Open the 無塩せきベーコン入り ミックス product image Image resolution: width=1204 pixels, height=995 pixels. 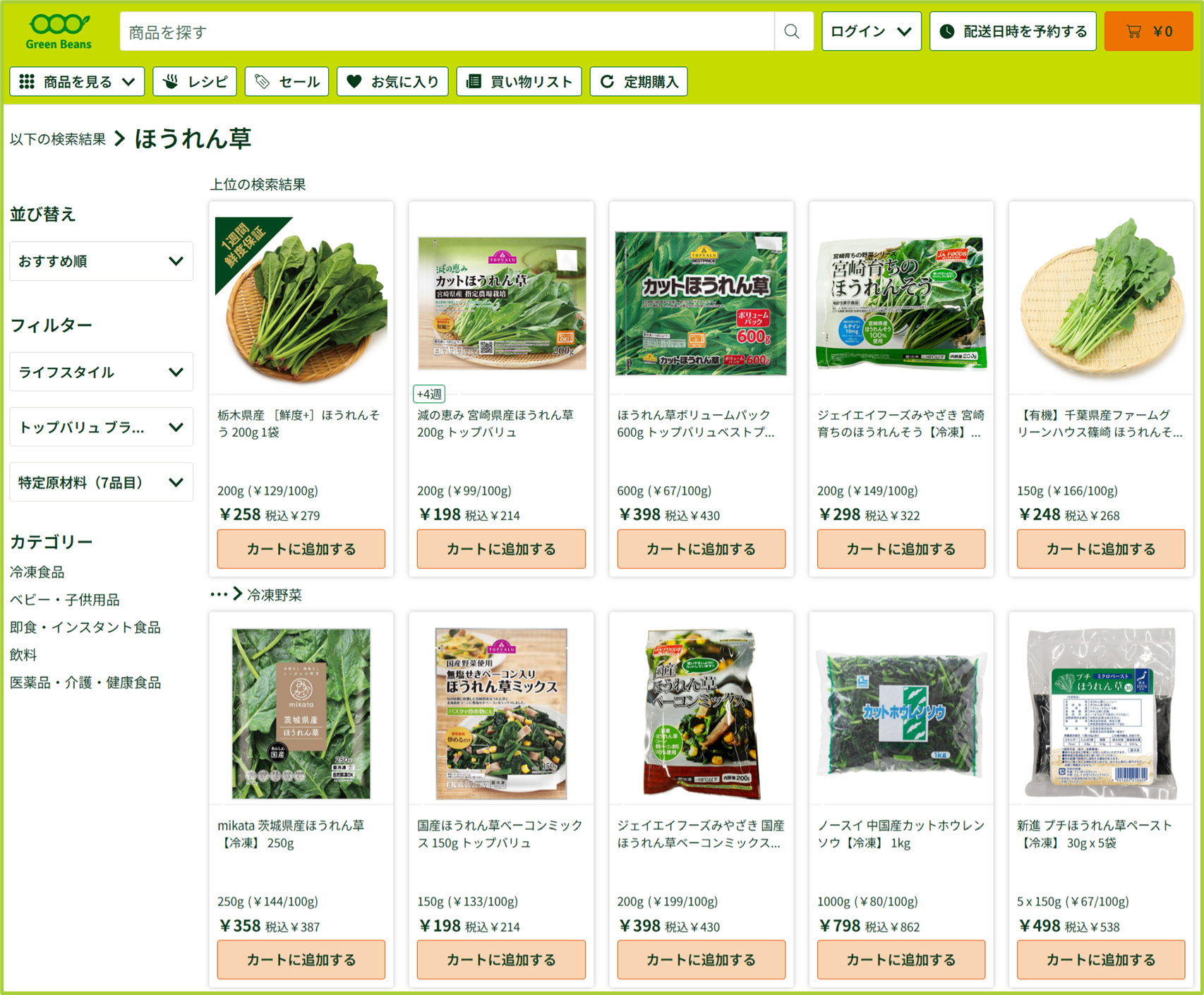click(501, 713)
